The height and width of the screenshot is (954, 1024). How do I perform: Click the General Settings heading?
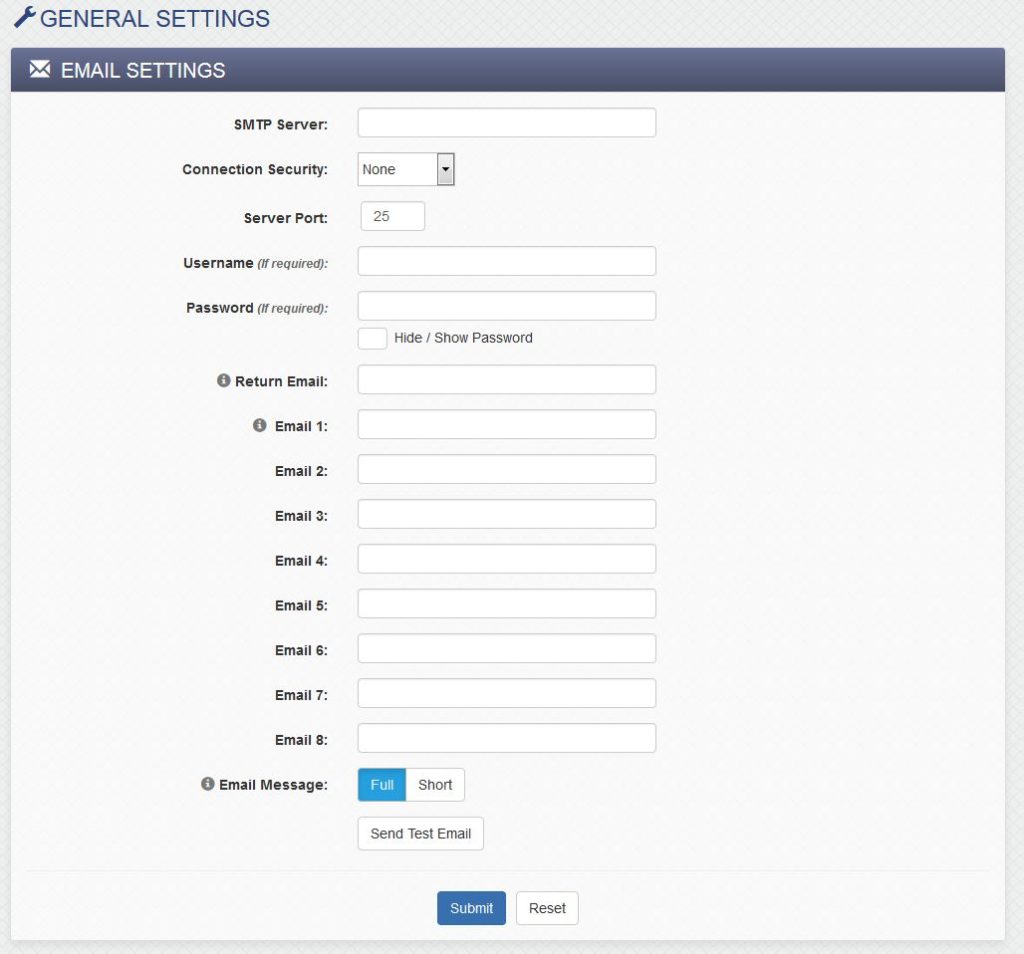[153, 17]
